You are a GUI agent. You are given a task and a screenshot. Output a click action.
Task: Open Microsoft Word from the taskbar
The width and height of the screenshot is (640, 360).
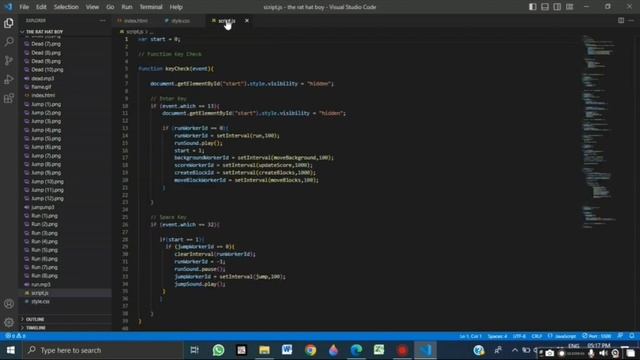[287, 350]
